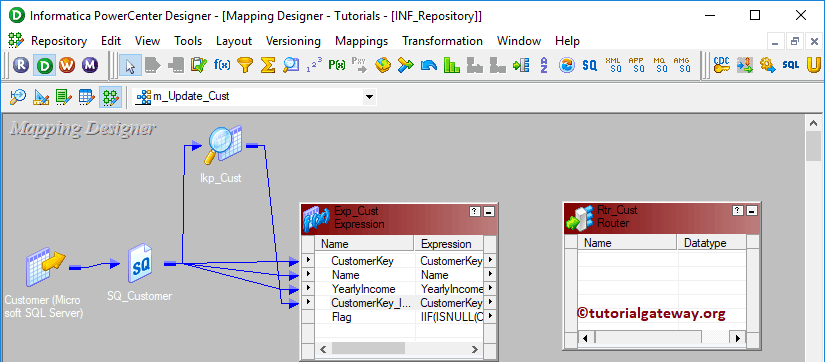Open the Tools menu
The image size is (825, 362).
188,41
